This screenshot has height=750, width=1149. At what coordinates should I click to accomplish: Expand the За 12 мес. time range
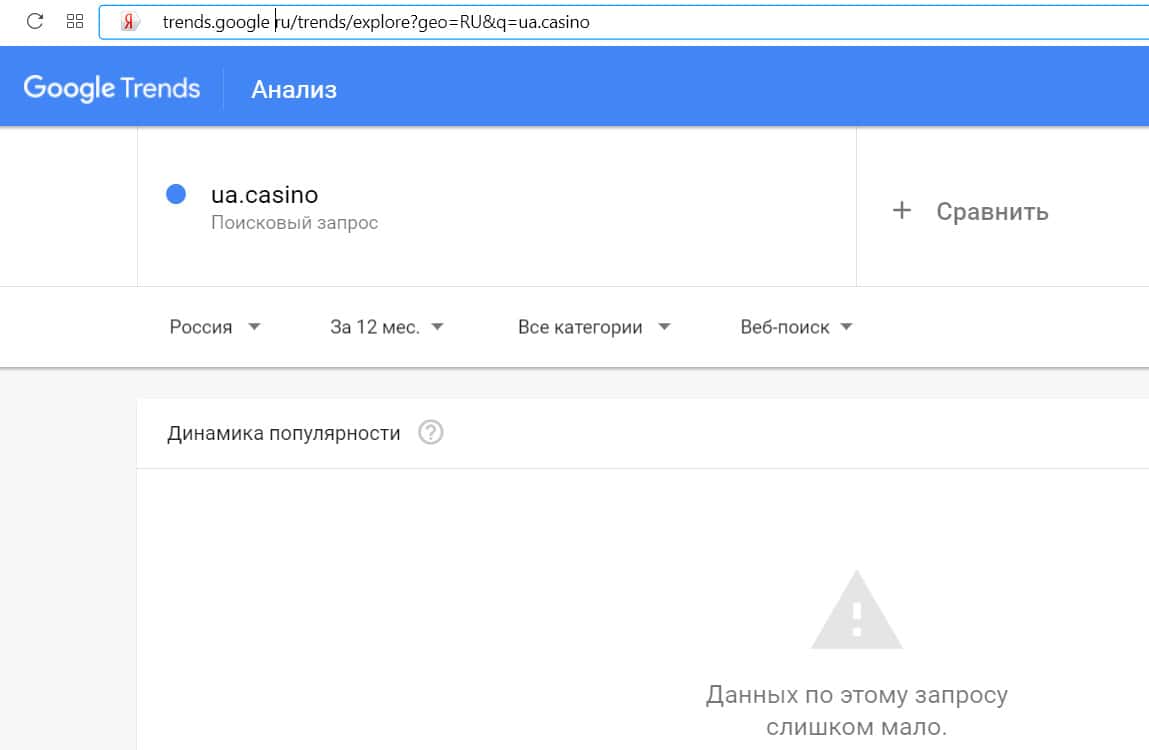tap(386, 327)
